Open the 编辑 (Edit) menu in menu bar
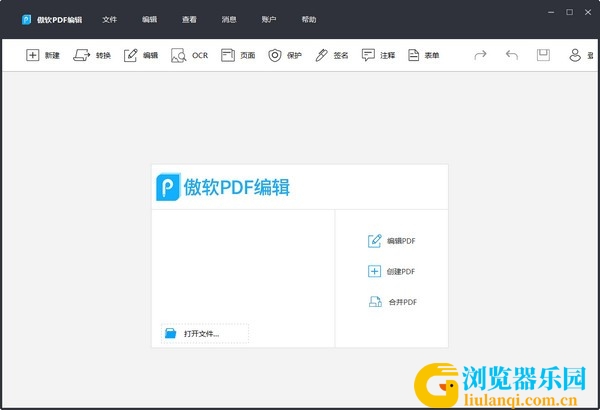This screenshot has height=410, width=600. [x=149, y=20]
